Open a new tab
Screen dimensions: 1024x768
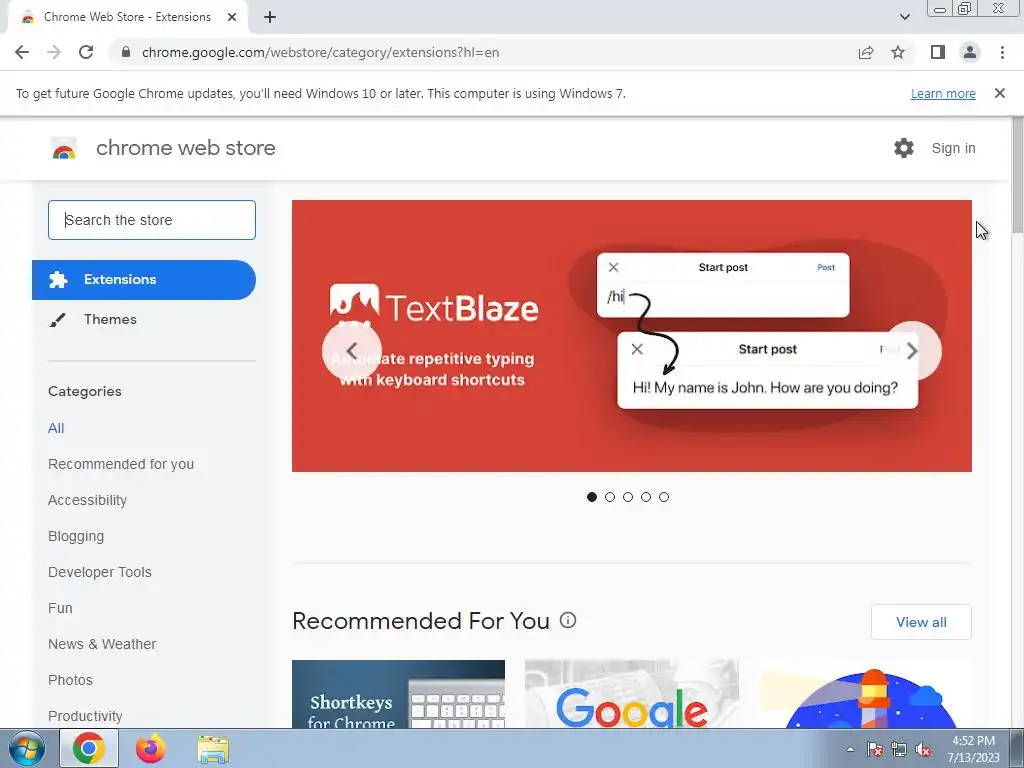click(x=270, y=17)
